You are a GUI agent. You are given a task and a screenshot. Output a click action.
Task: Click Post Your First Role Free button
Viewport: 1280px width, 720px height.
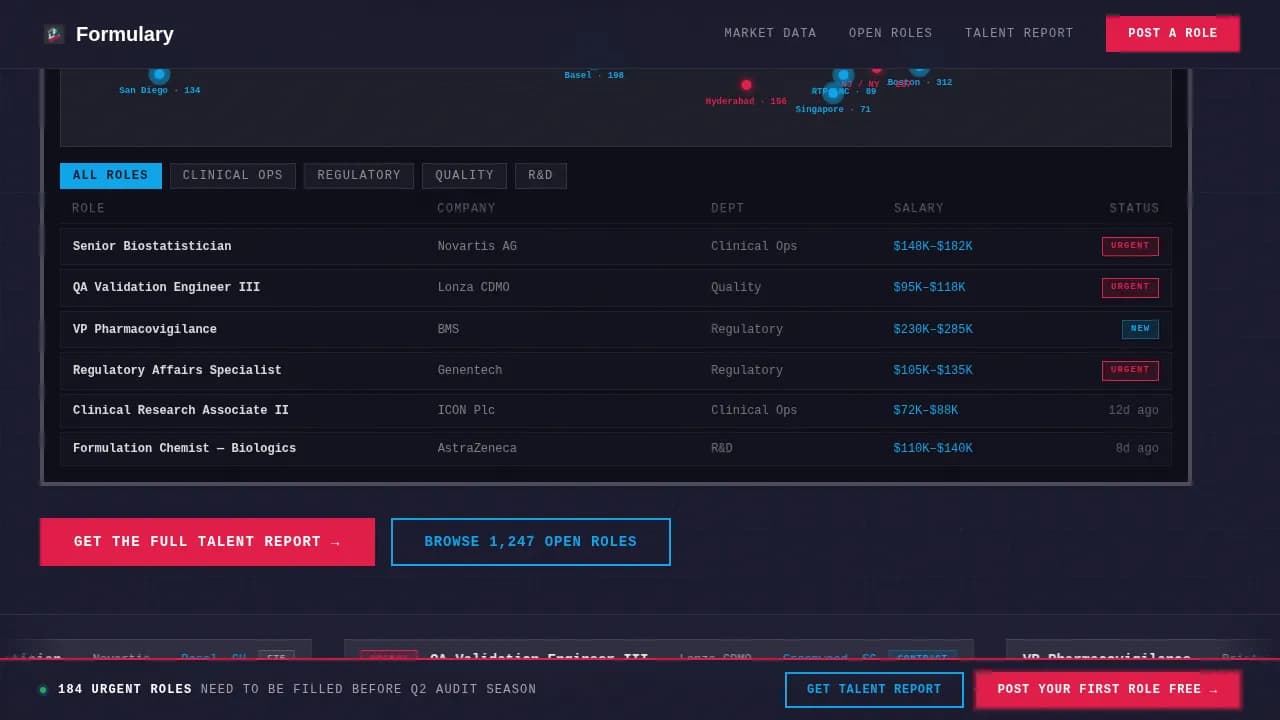[1108, 690]
